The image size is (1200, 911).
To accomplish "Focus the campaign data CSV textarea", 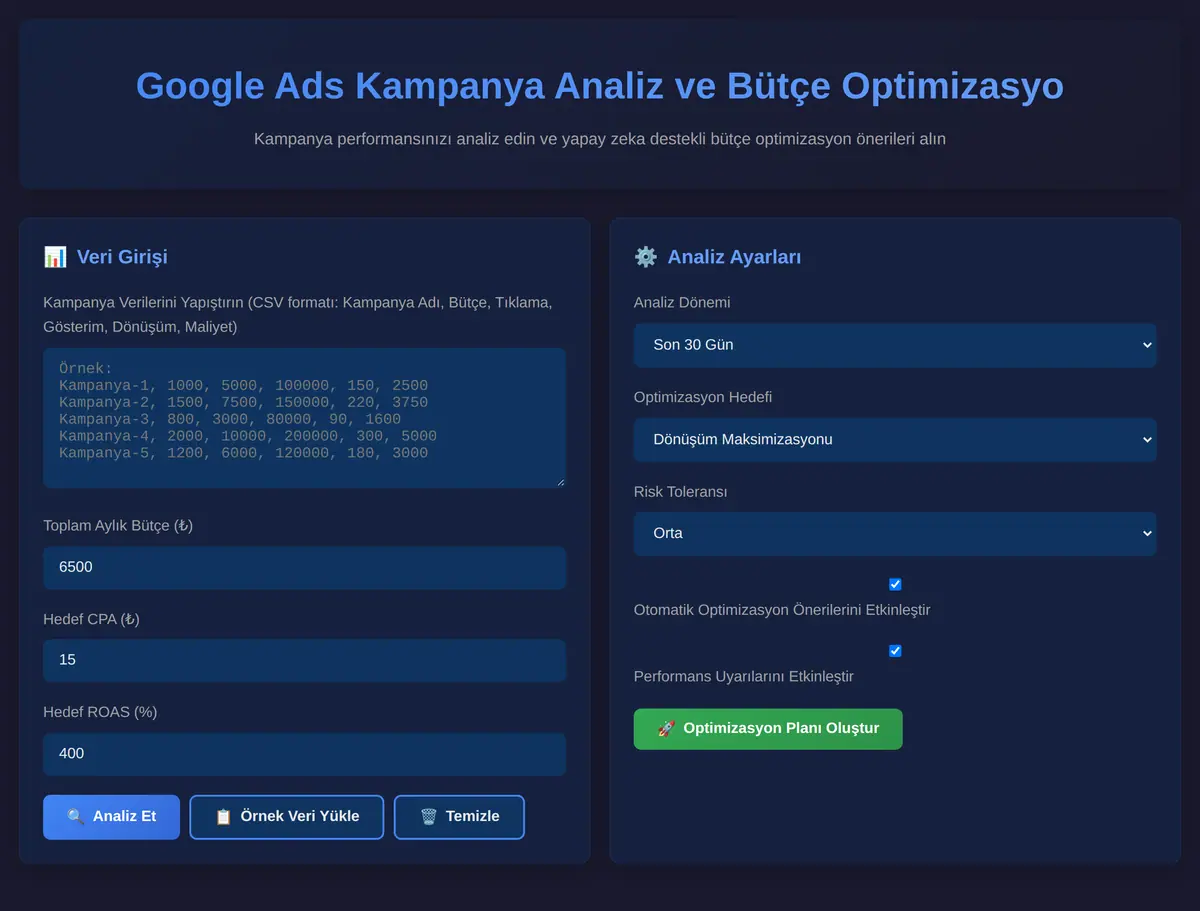I will coord(305,418).
